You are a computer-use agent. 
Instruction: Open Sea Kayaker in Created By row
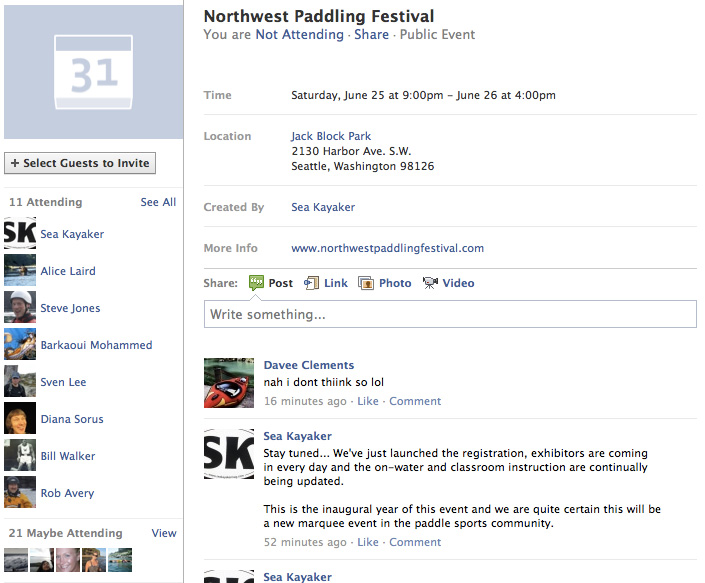(x=323, y=207)
